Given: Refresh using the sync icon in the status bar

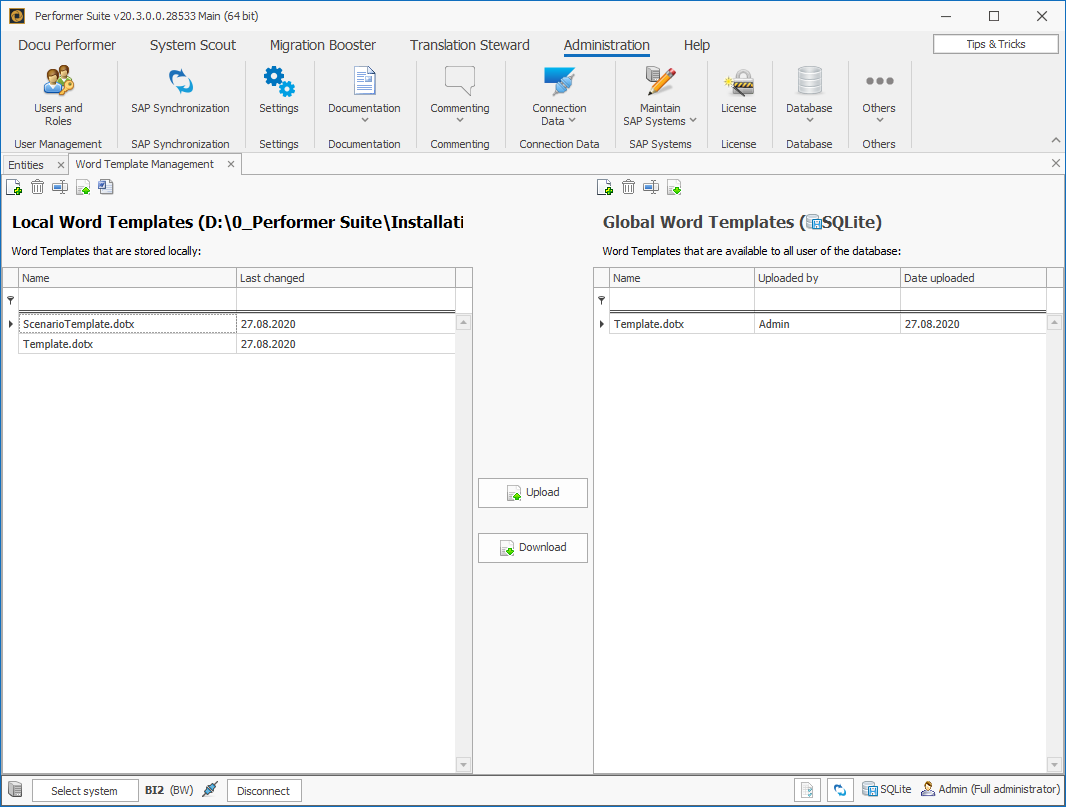Looking at the screenshot, I should tap(840, 790).
